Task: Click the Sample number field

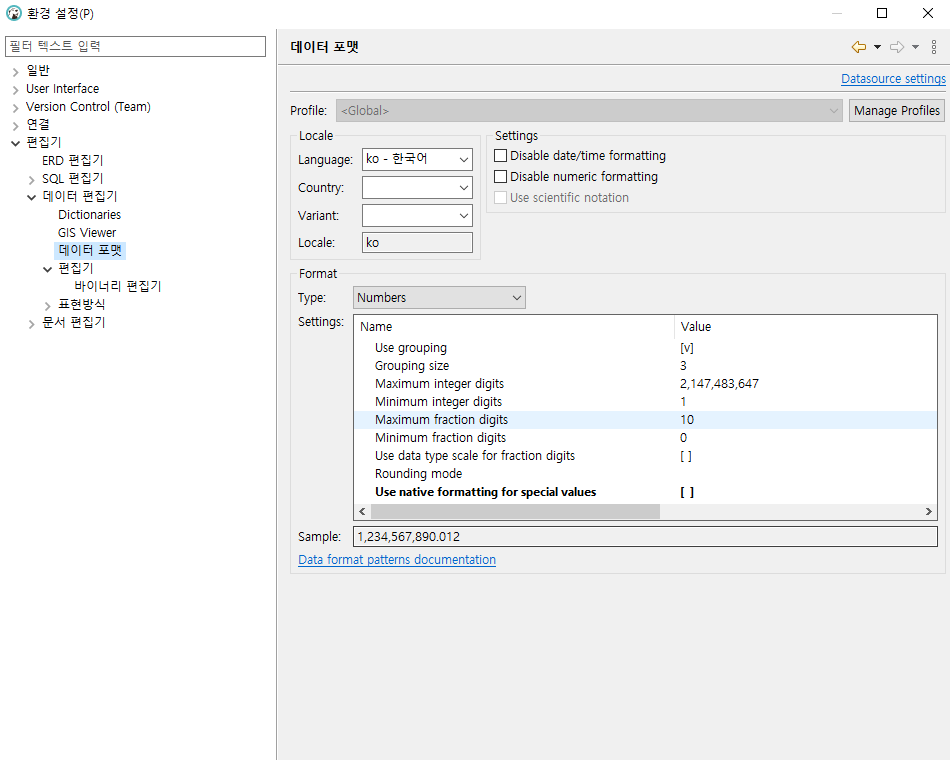Action: click(x=645, y=536)
